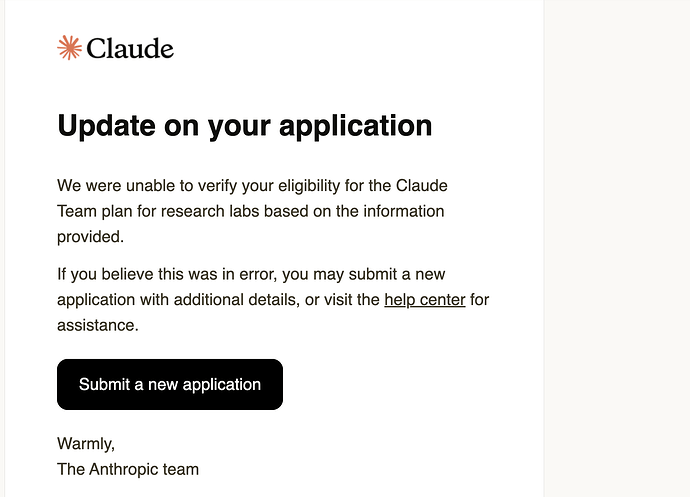Open the help center link

pyautogui.click(x=425, y=300)
